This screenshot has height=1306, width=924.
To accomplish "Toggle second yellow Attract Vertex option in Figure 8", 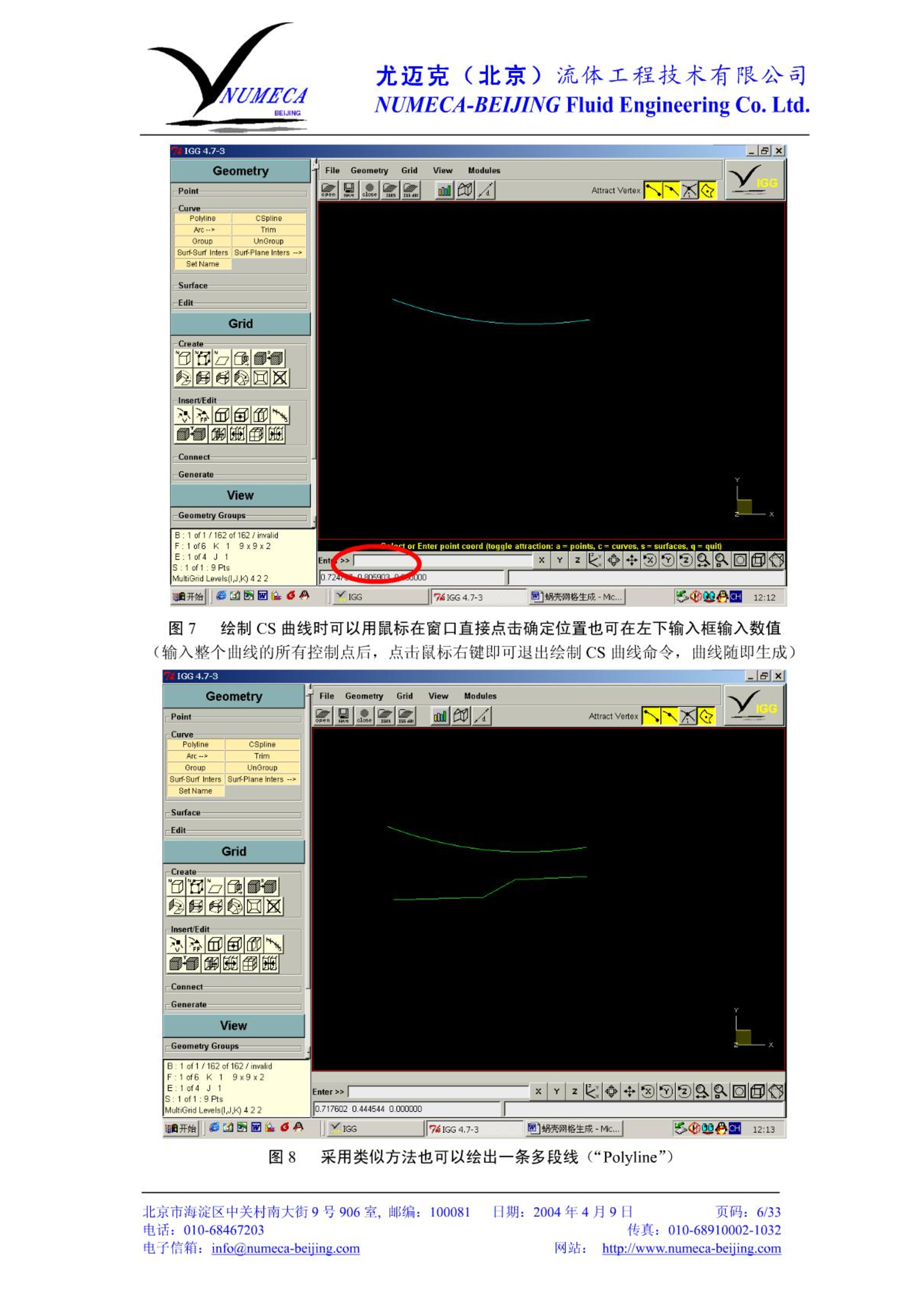I will click(669, 716).
